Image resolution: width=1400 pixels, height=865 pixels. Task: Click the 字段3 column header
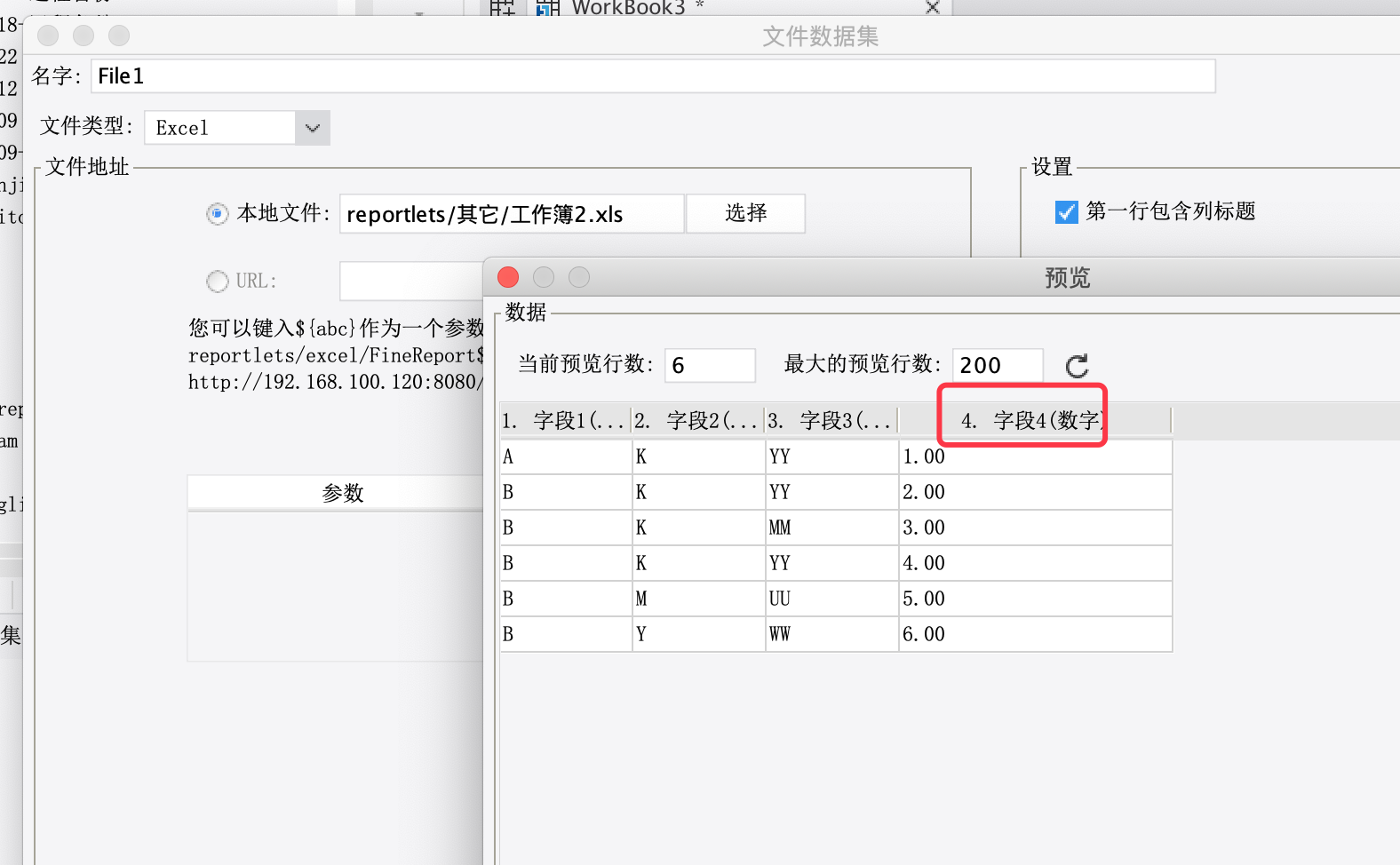pos(832,420)
